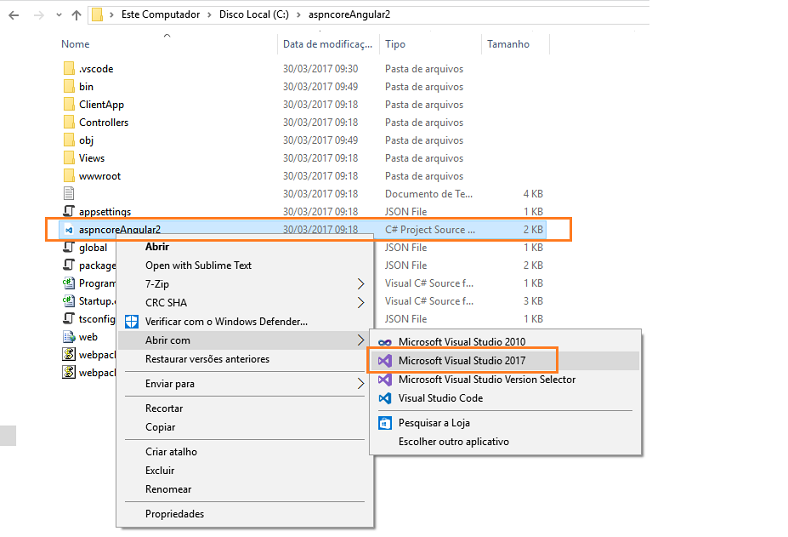The height and width of the screenshot is (537, 788).
Task: Select the global JSON file icon
Action: click(69, 247)
